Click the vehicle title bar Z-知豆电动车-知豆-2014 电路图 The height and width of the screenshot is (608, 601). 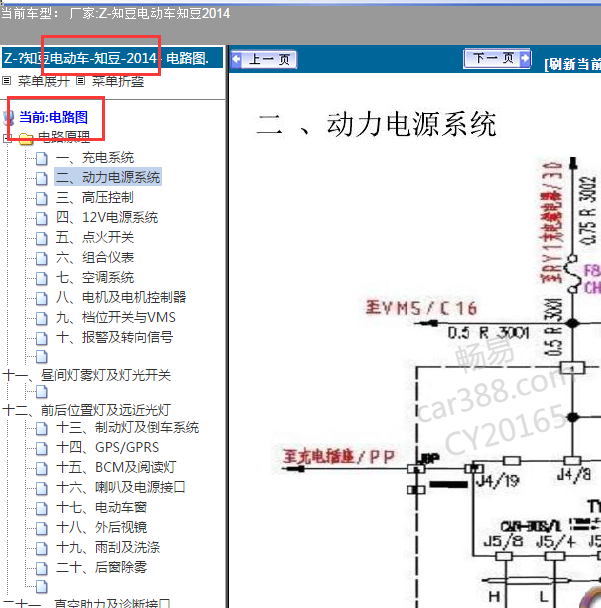point(112,58)
